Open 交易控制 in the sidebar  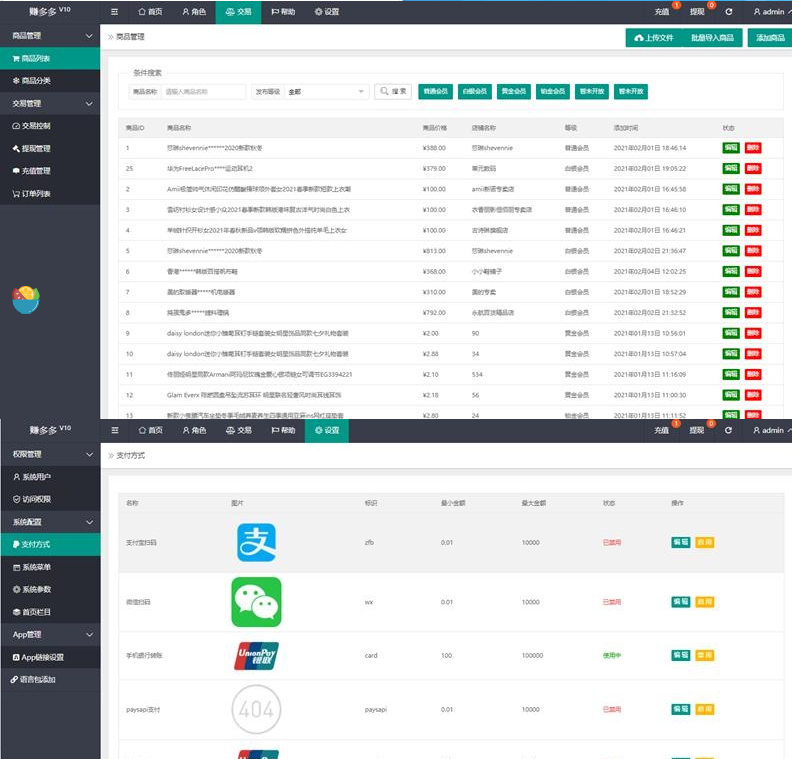[43, 126]
